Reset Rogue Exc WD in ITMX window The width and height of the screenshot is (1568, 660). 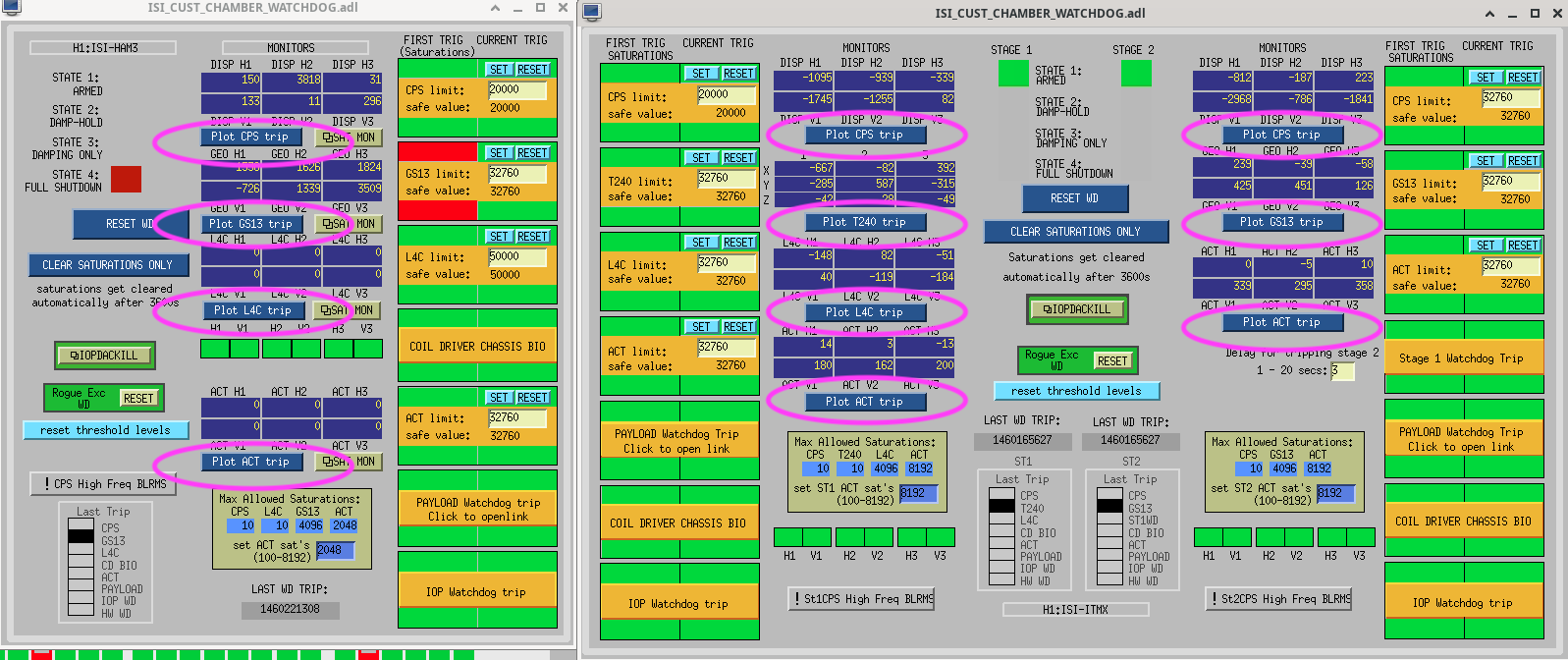1112,360
